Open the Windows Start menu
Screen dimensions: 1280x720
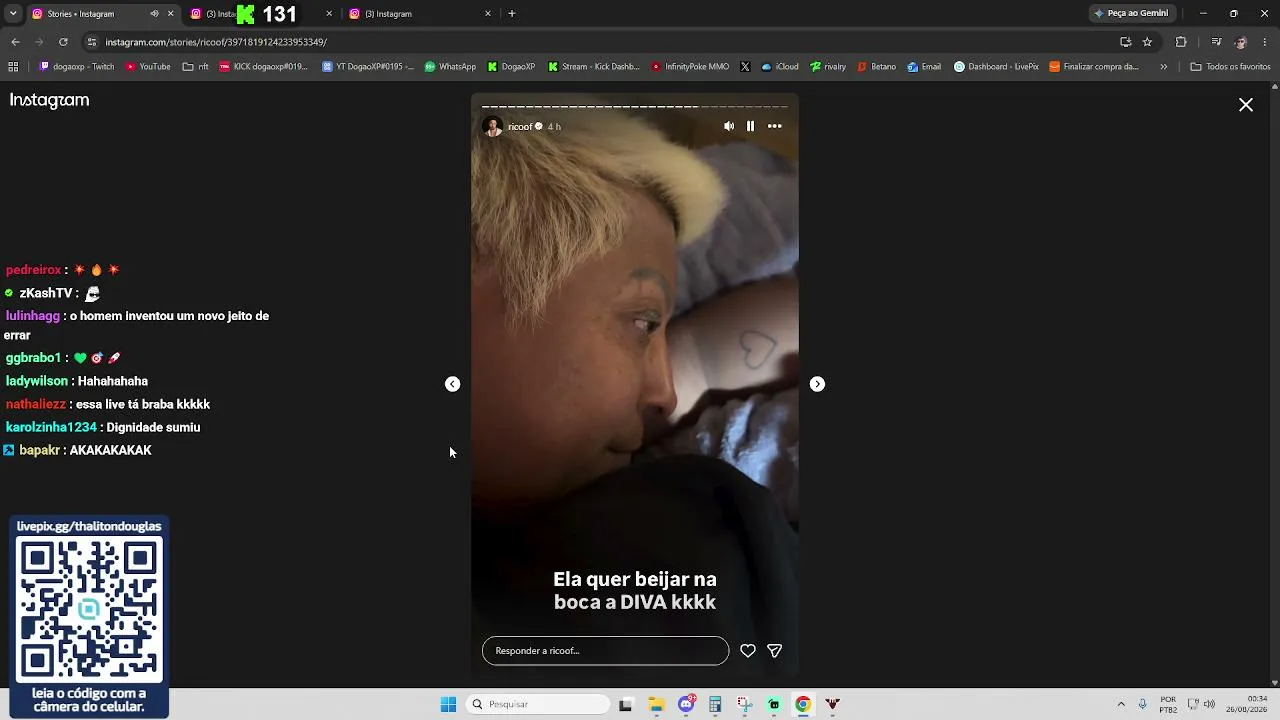tap(448, 704)
